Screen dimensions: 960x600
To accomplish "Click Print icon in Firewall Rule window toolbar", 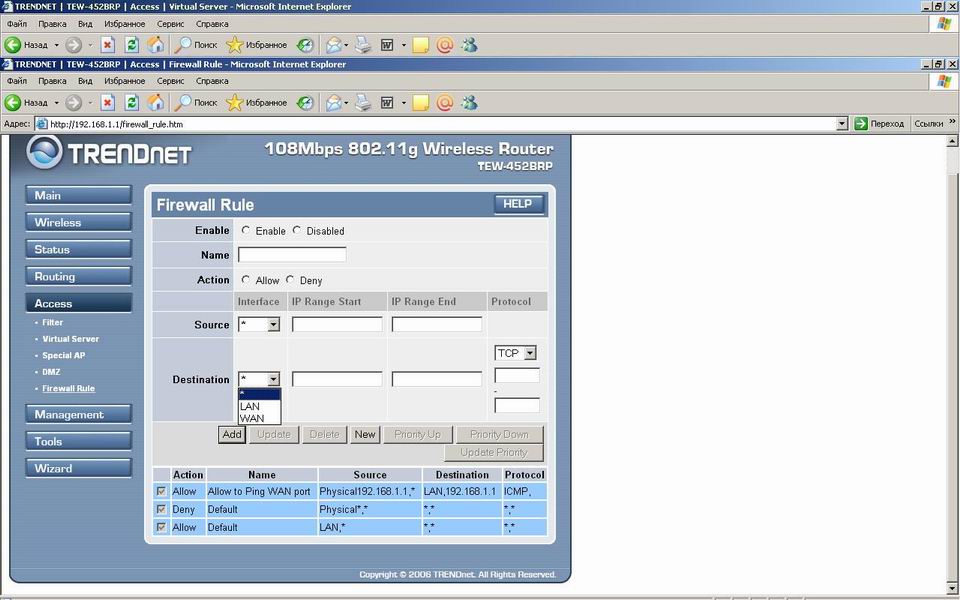I will 363,103.
